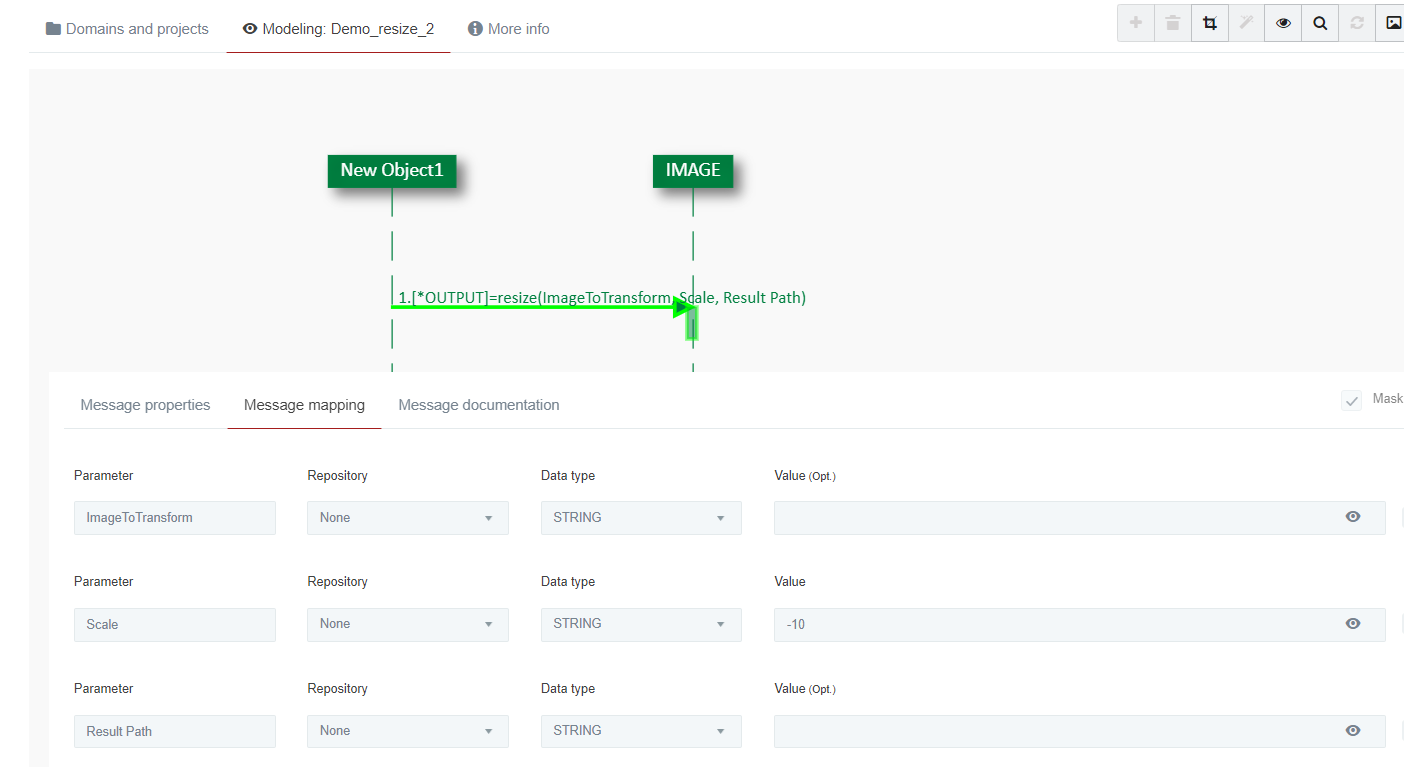Open the Domains and projects tab

127,29
